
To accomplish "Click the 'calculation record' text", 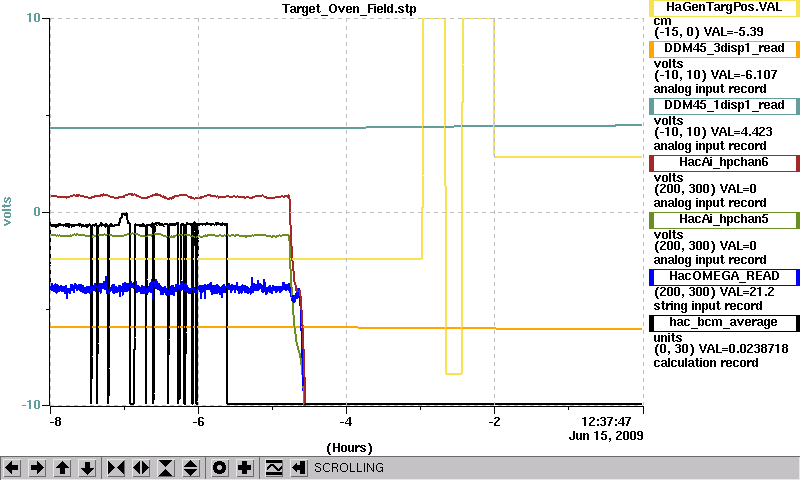I will click(706, 363).
